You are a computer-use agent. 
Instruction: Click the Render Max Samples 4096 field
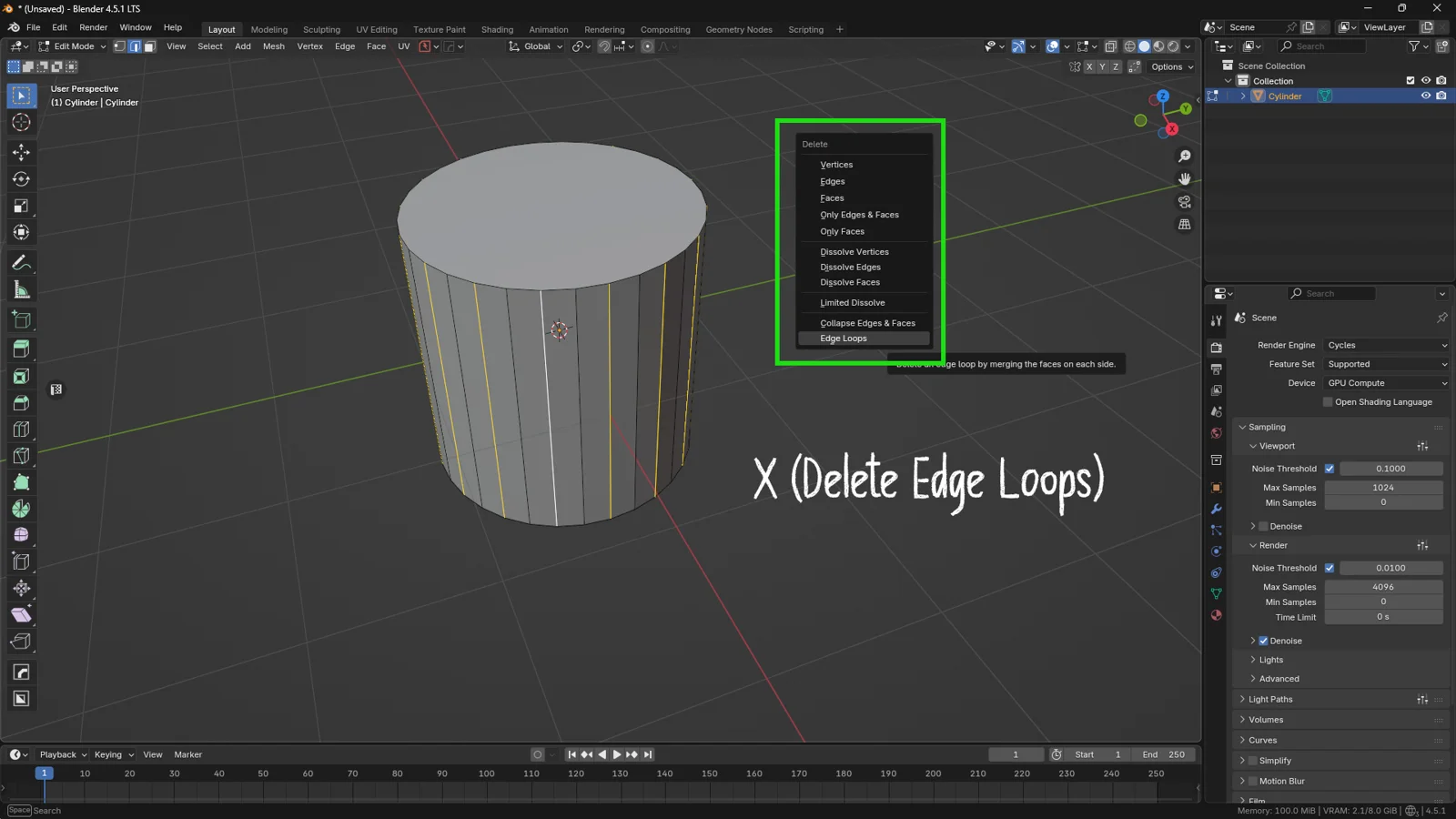pyautogui.click(x=1383, y=587)
